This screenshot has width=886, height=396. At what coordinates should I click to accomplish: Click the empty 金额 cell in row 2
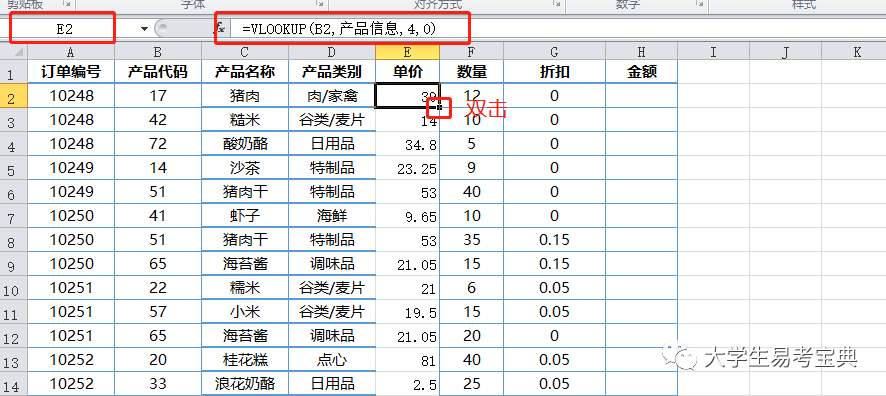[x=641, y=96]
